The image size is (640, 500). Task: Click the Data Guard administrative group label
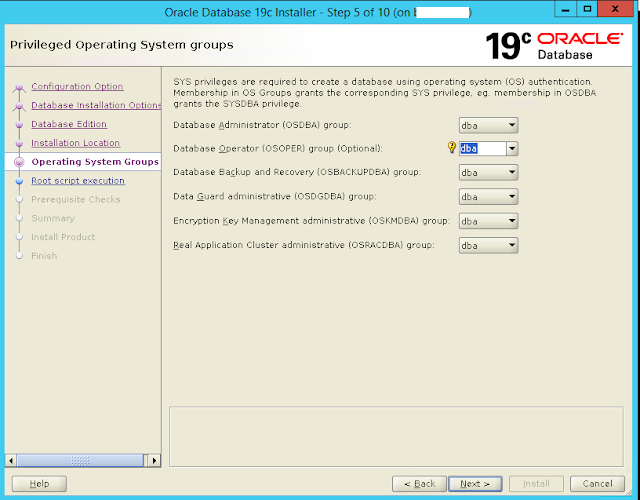[275, 196]
